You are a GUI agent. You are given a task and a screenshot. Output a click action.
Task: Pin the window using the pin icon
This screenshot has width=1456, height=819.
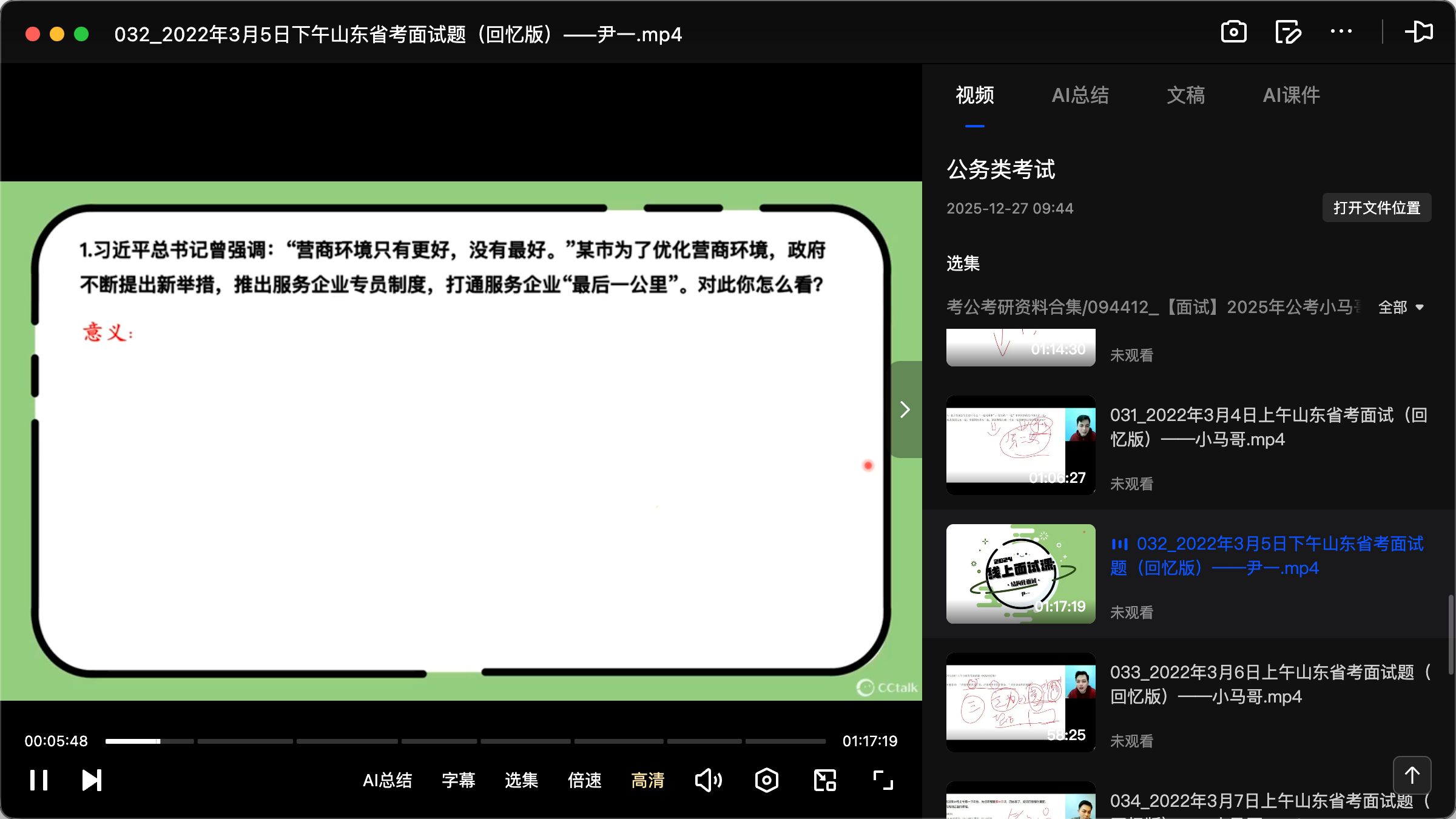tap(1420, 32)
